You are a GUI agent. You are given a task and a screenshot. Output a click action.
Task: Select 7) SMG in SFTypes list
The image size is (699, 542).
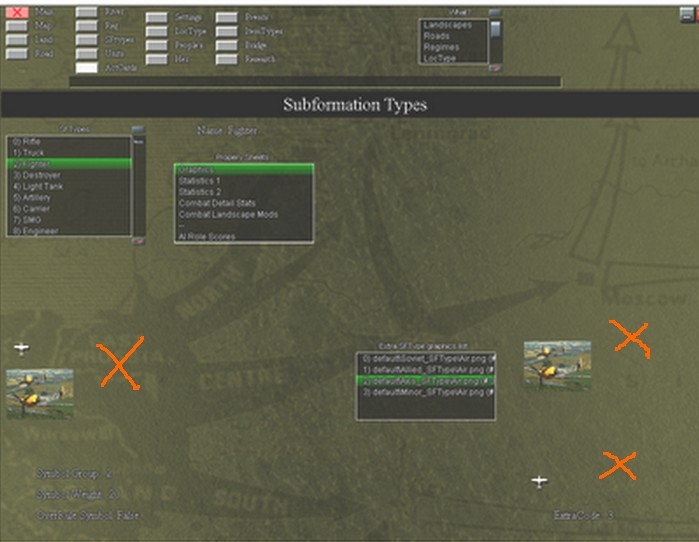tap(69, 220)
